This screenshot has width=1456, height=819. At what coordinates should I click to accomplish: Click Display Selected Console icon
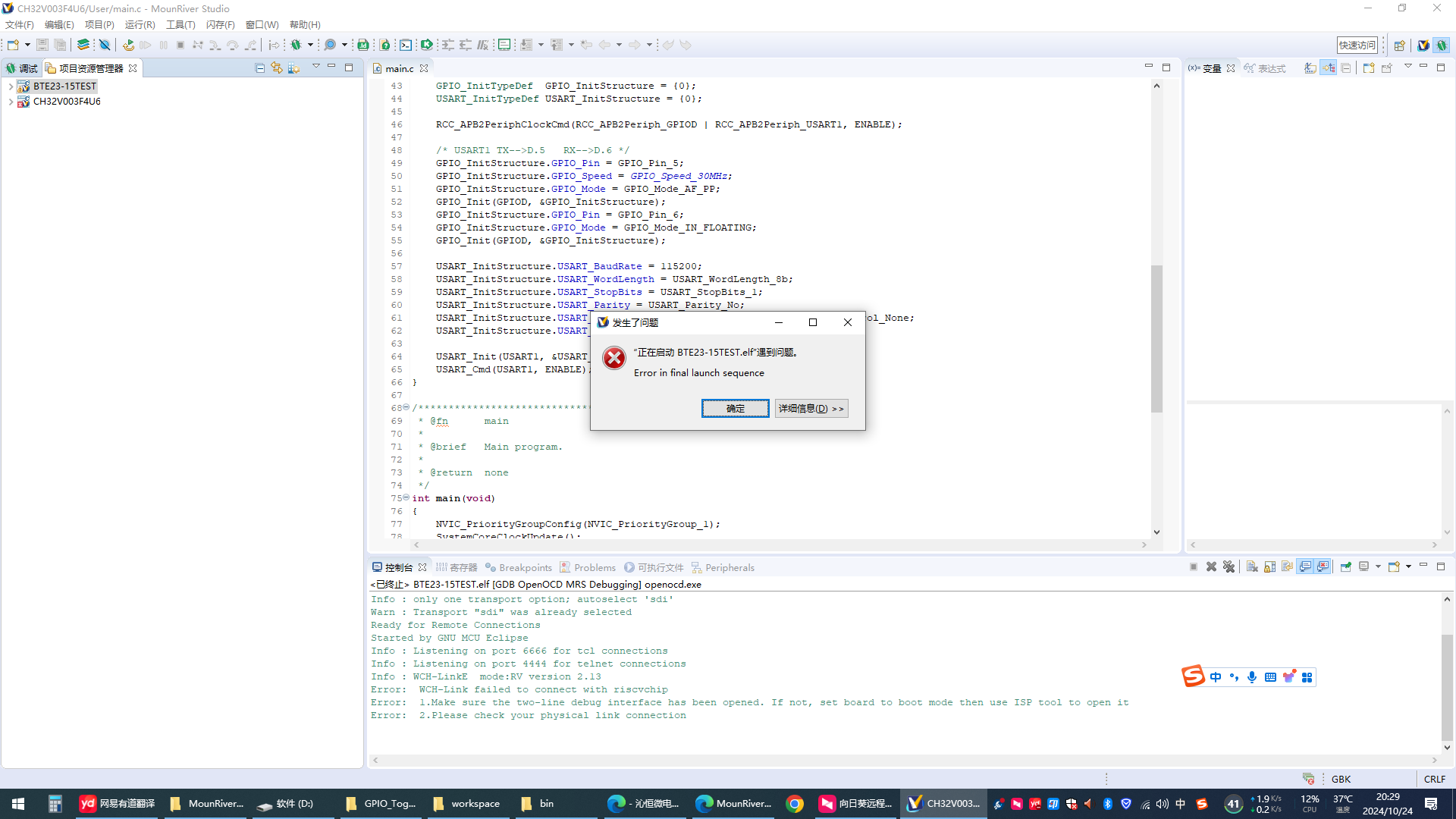coord(1364,567)
